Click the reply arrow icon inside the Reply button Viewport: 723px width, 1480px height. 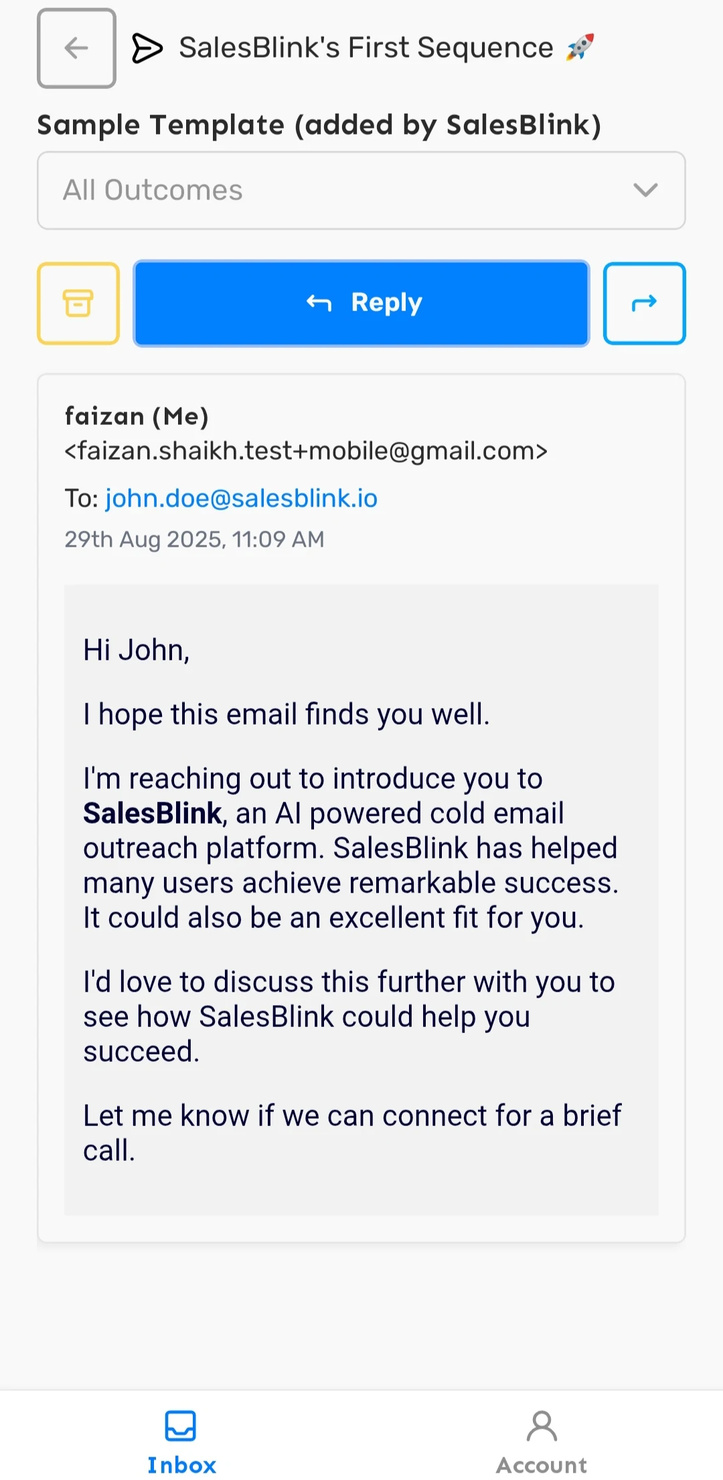pos(318,303)
